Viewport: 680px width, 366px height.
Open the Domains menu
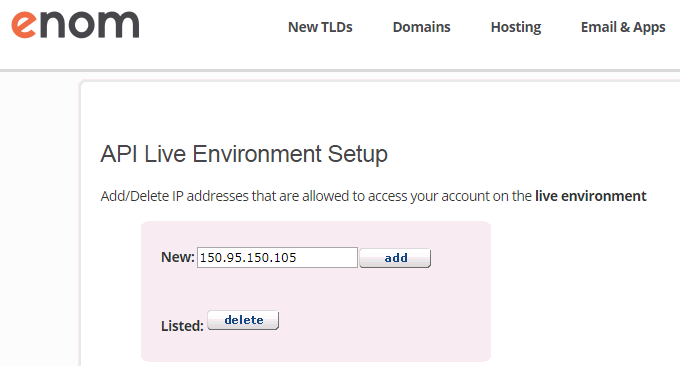422,27
